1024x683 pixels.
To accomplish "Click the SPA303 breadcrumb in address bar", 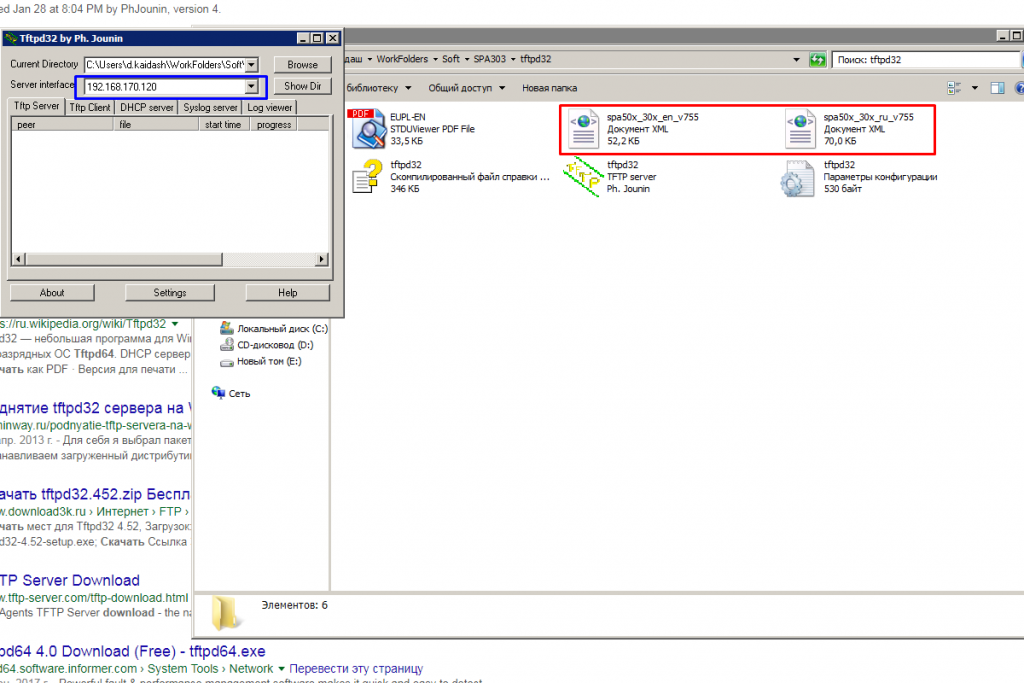I will click(x=490, y=59).
